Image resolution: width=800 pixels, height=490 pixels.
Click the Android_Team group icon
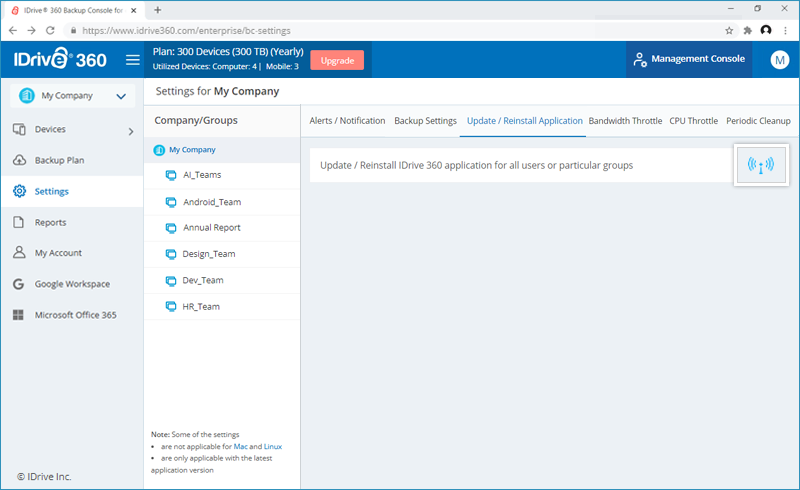(x=171, y=202)
